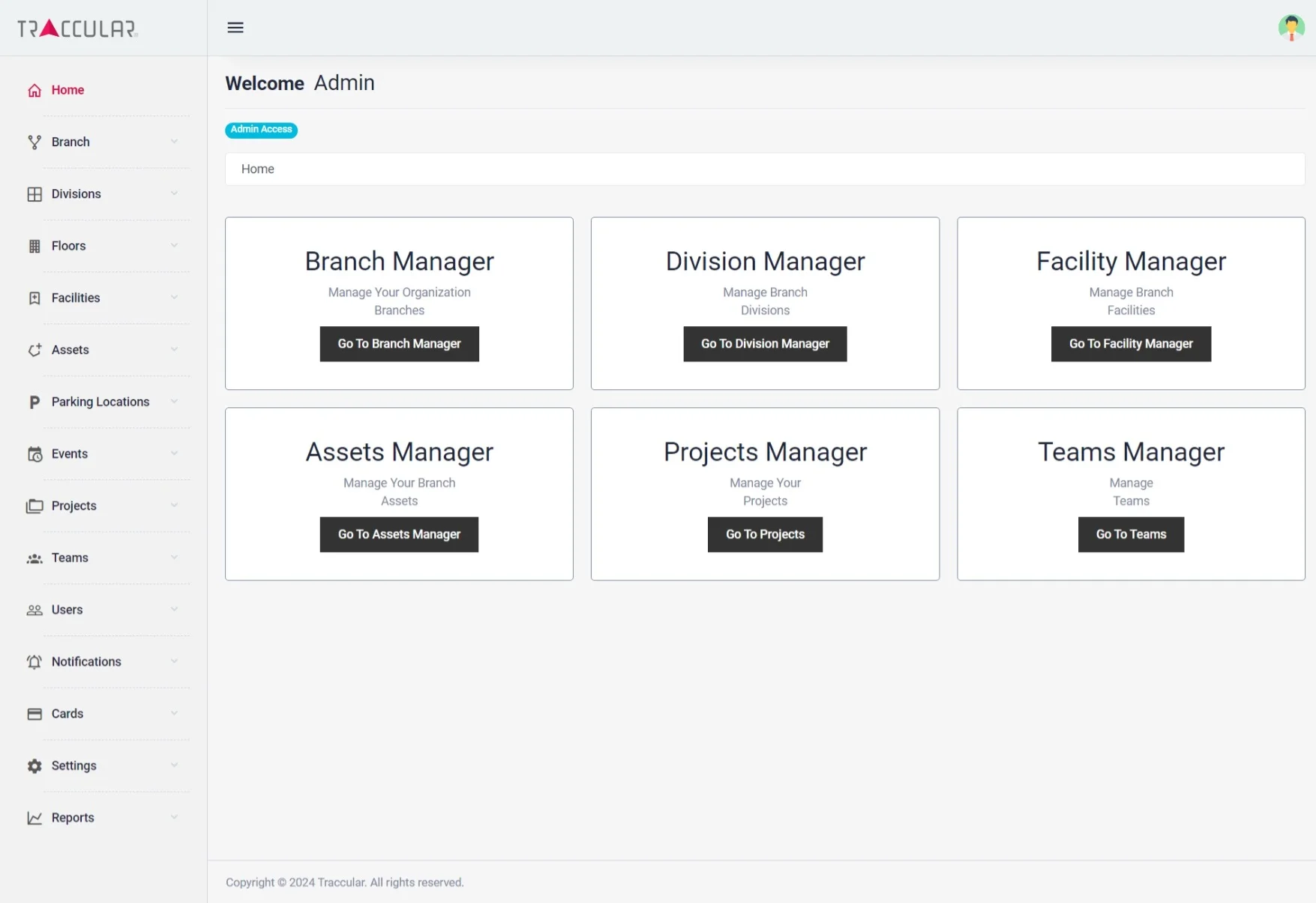Open Projects in the sidebar menu
1316x903 pixels.
click(x=73, y=505)
